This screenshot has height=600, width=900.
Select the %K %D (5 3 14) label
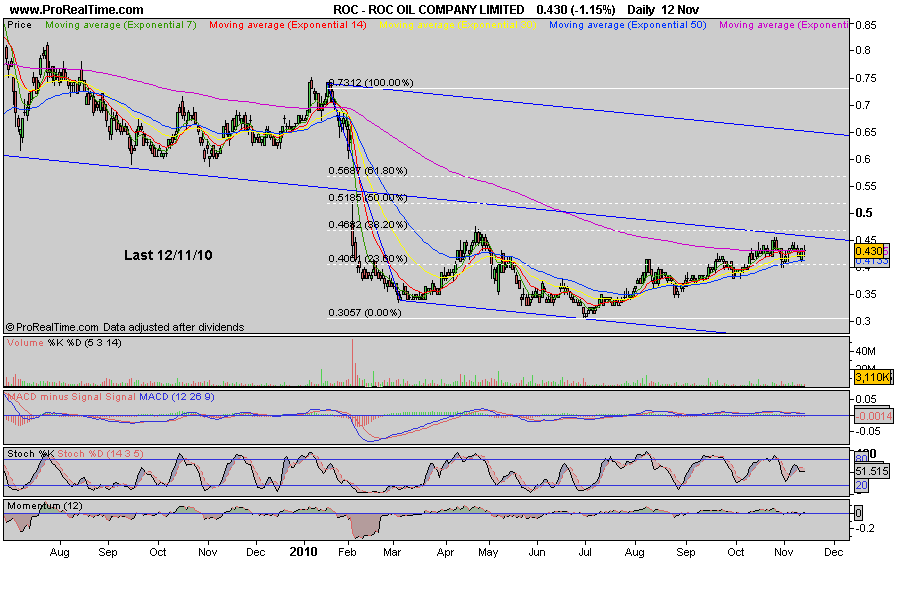pyautogui.click(x=85, y=343)
